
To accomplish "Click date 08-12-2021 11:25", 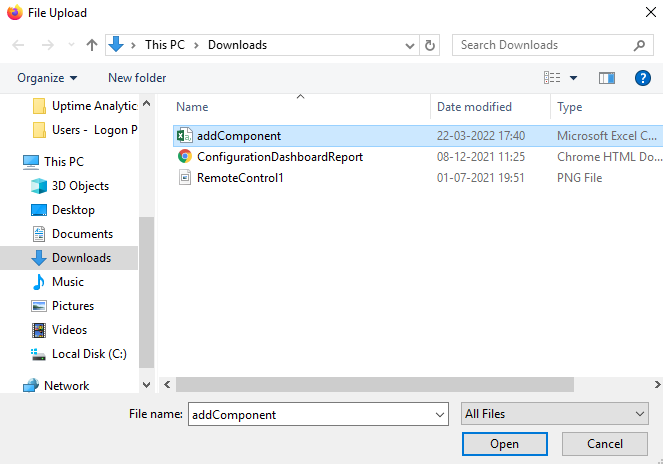I will [481, 157].
